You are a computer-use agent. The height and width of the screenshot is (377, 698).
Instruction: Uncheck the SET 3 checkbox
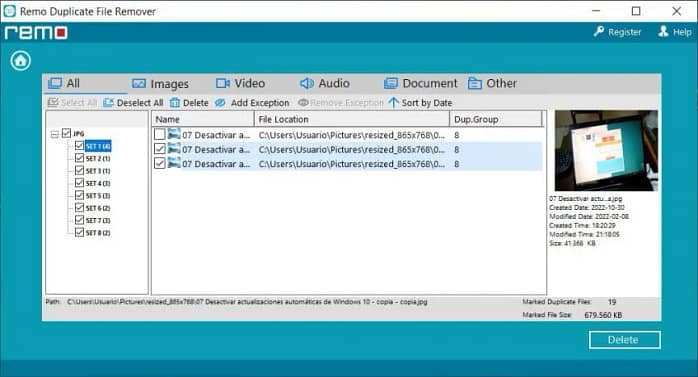click(x=79, y=170)
